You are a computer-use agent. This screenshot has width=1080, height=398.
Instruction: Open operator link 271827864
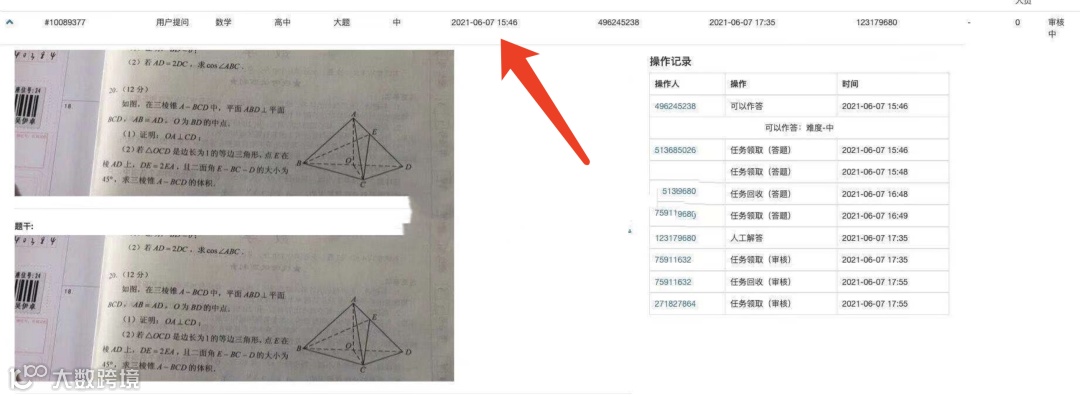click(x=675, y=303)
